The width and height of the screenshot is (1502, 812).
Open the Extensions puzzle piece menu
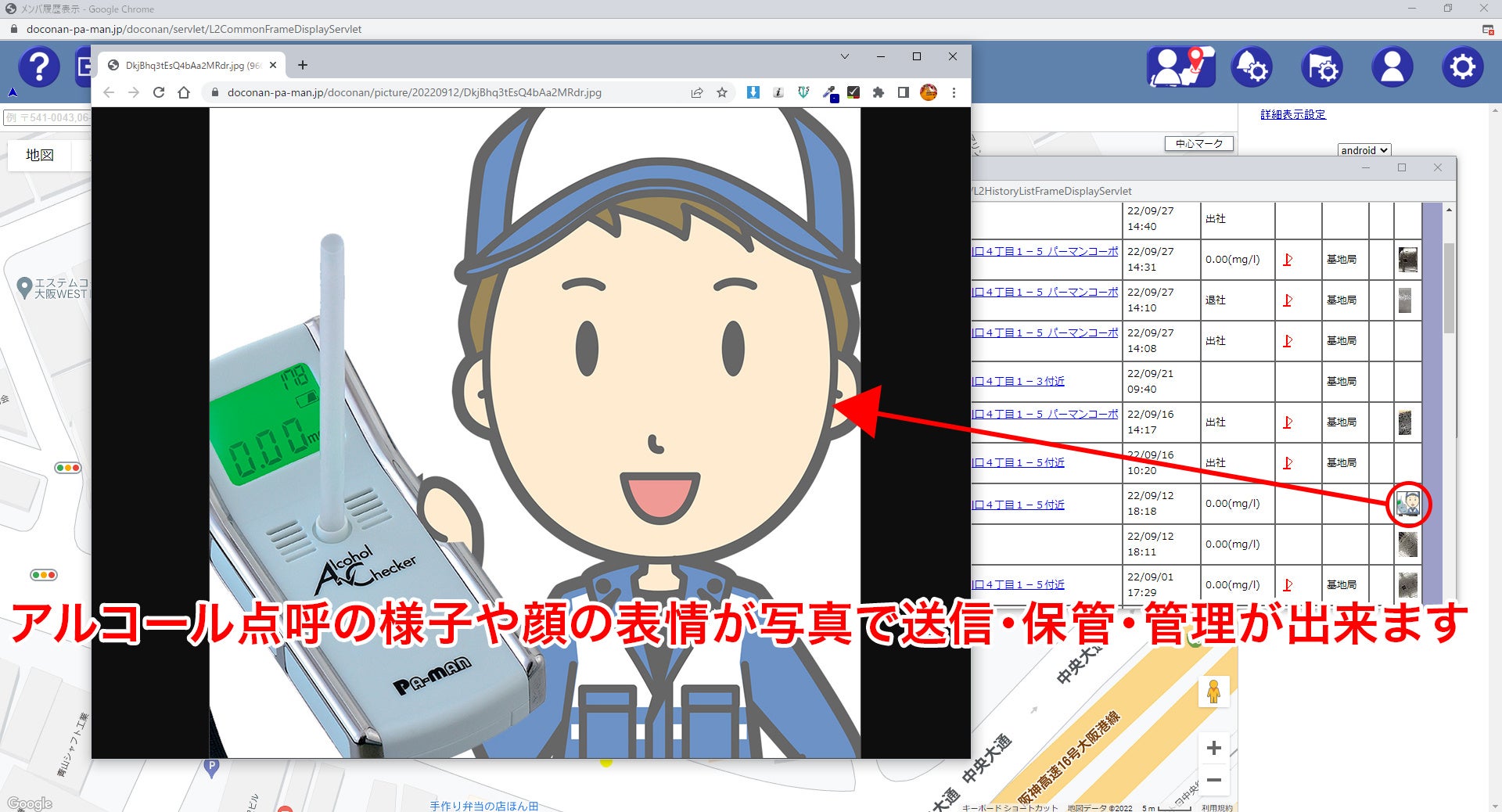click(879, 92)
